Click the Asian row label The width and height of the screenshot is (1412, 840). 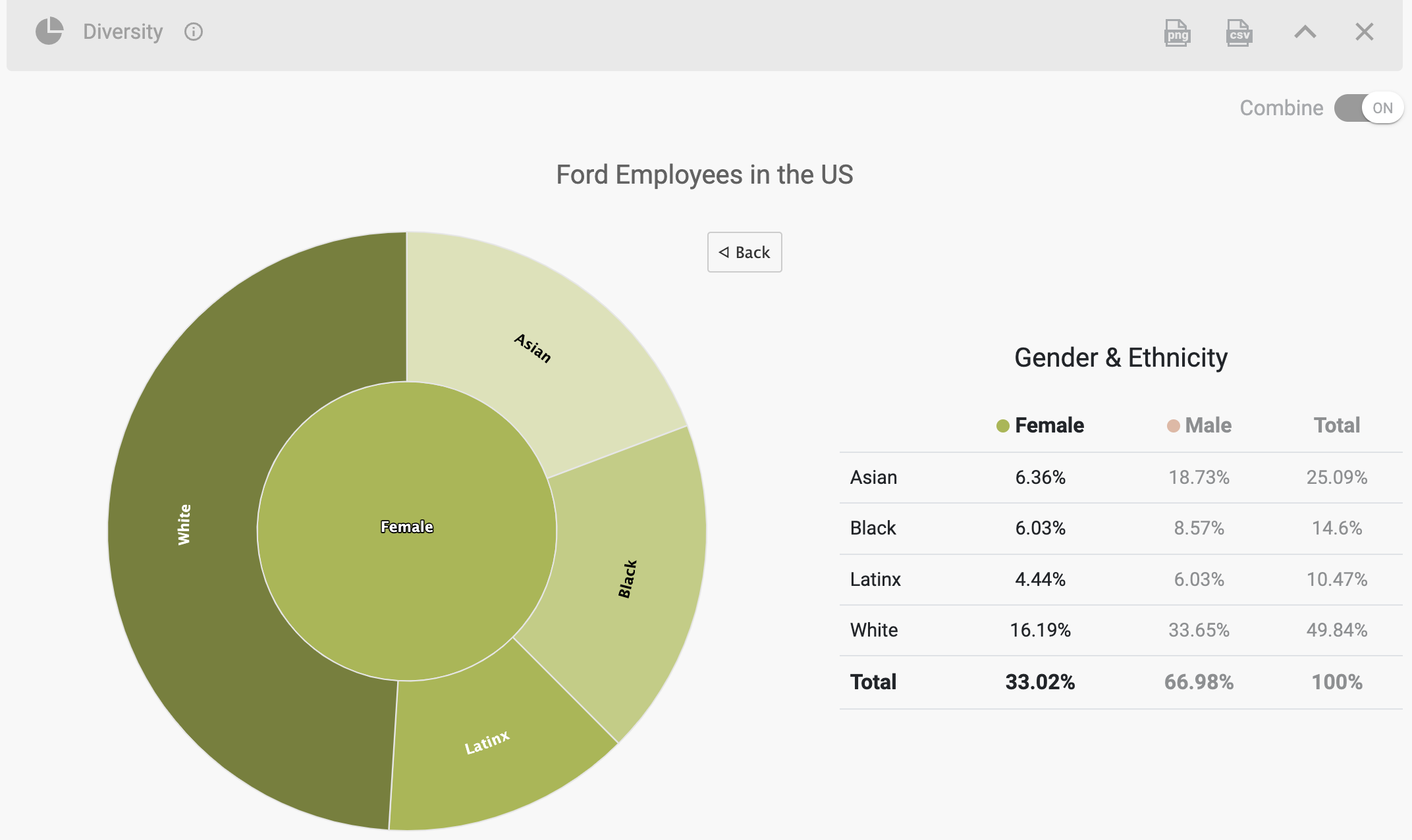(873, 477)
